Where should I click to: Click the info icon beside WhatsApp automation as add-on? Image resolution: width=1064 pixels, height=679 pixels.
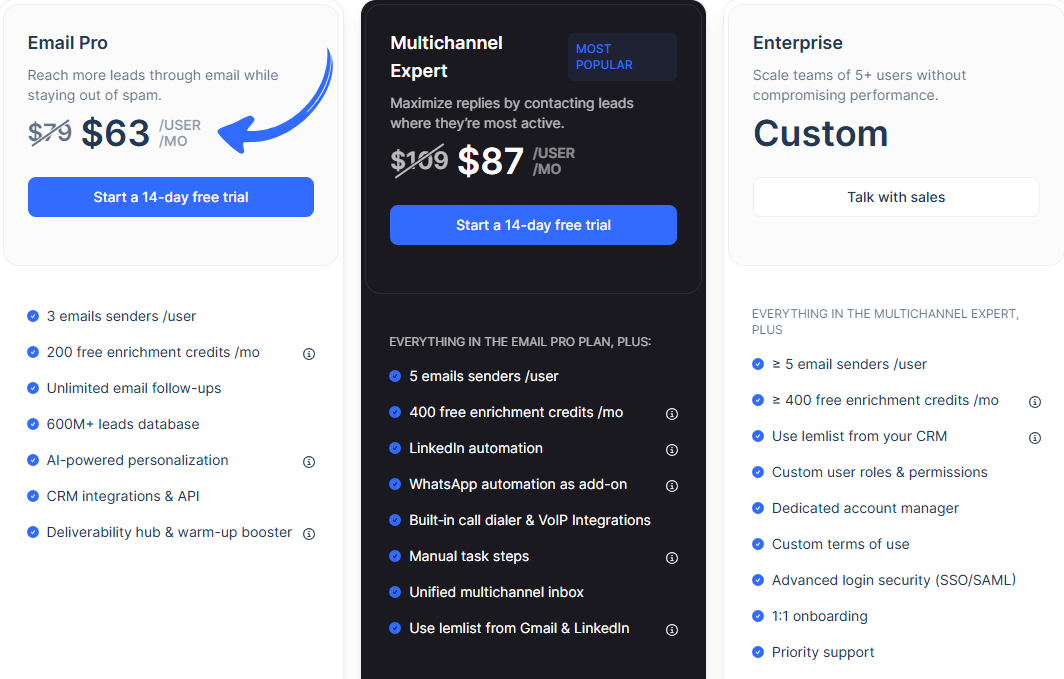tap(672, 486)
